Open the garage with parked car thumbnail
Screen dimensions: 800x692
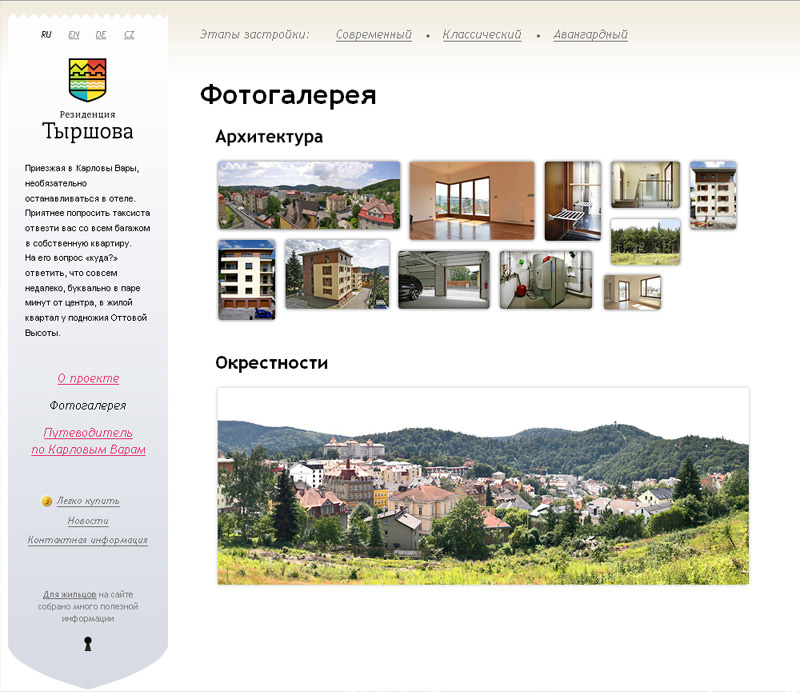pyautogui.click(x=443, y=279)
